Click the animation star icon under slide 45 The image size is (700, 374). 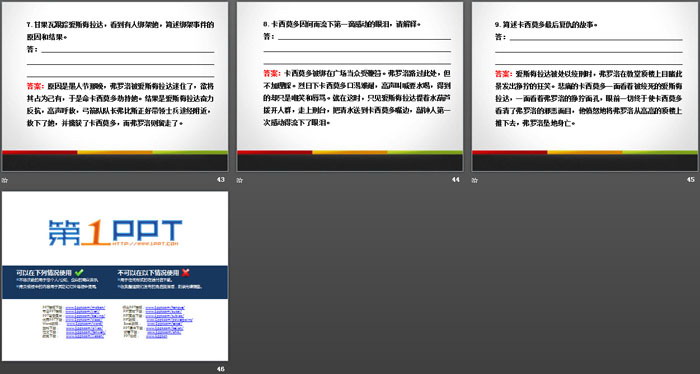point(475,180)
